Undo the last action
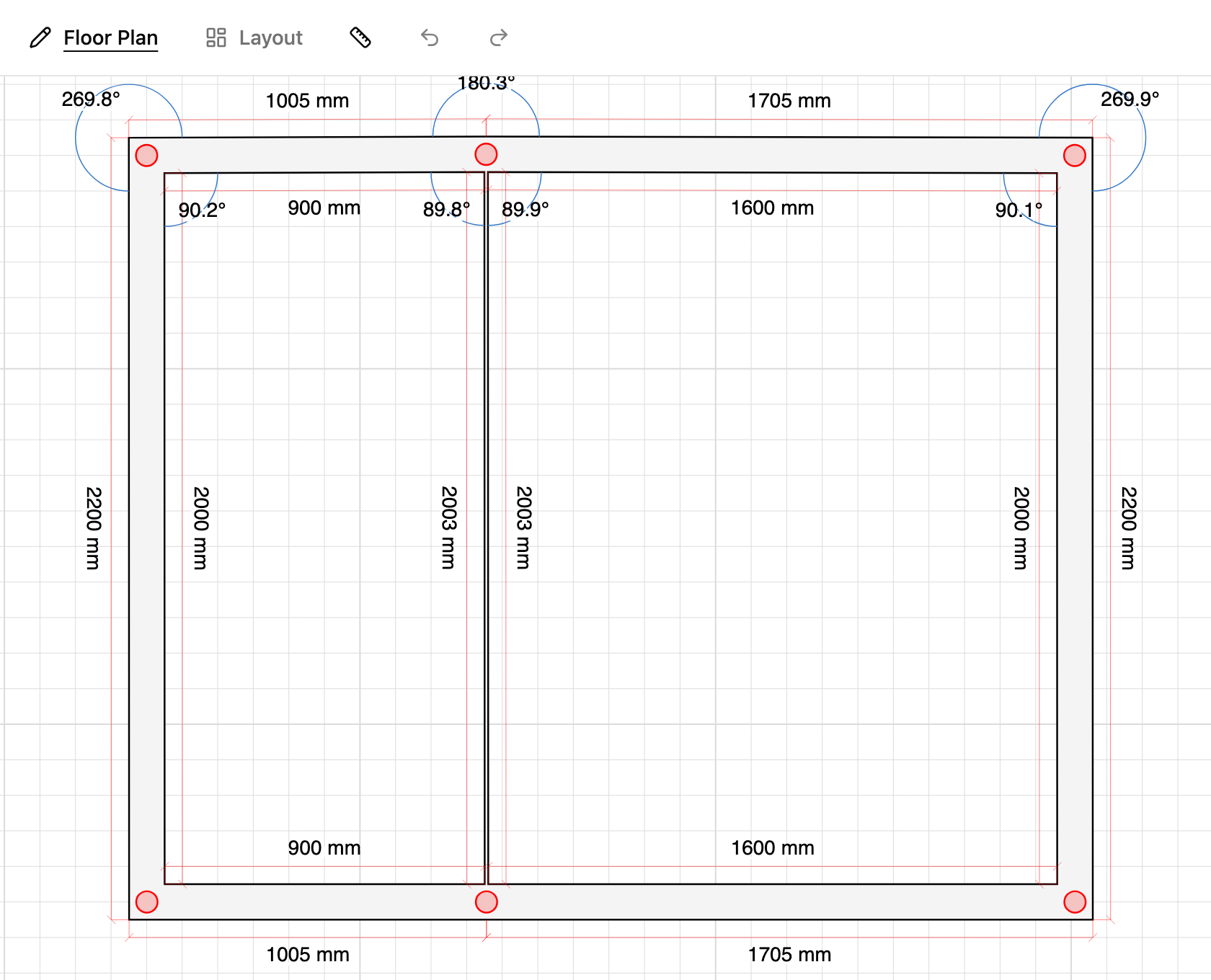1211x980 pixels. pos(430,37)
